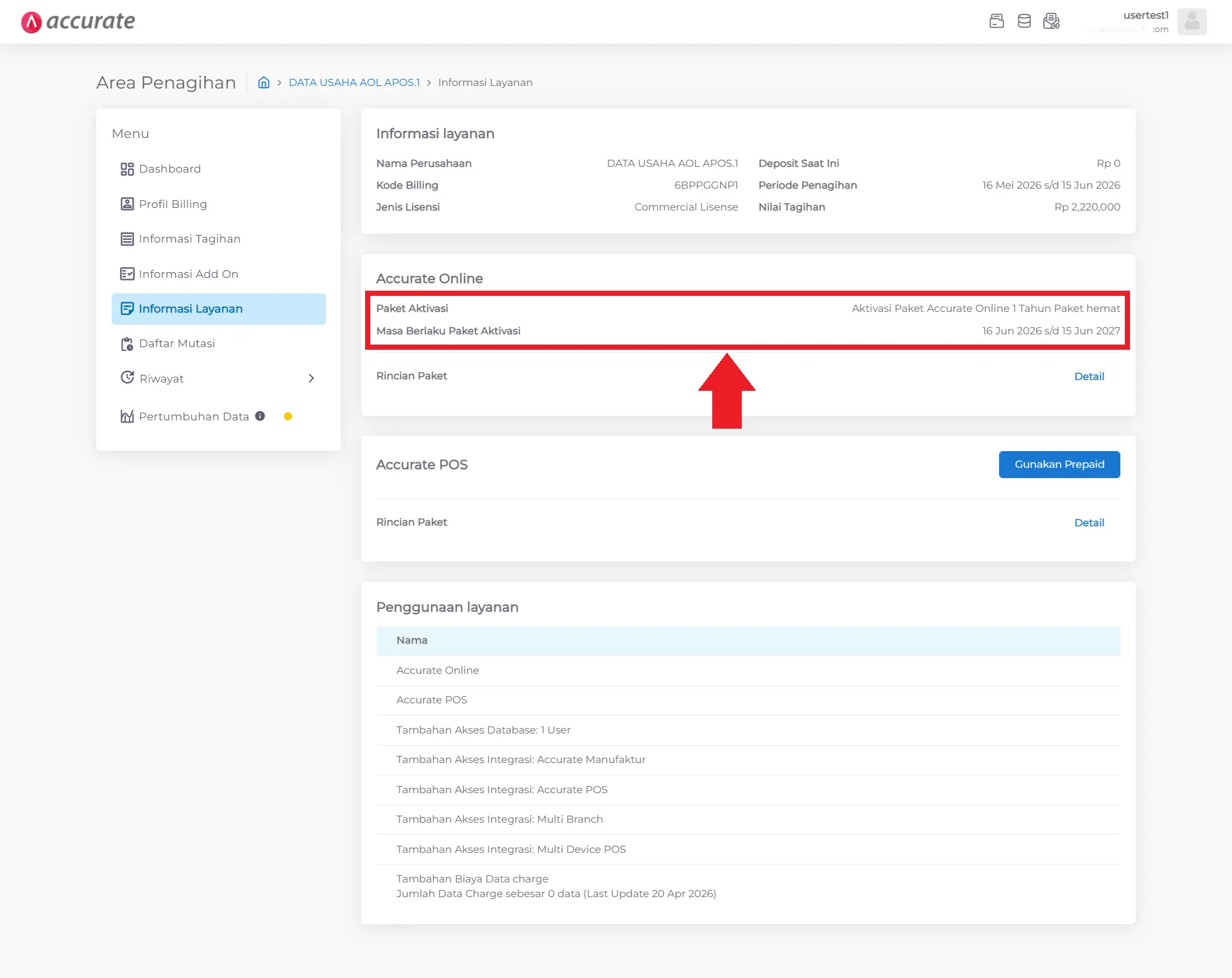Click the Accurate Online card heading
Viewport: 1232px width, 978px height.
coord(429,279)
